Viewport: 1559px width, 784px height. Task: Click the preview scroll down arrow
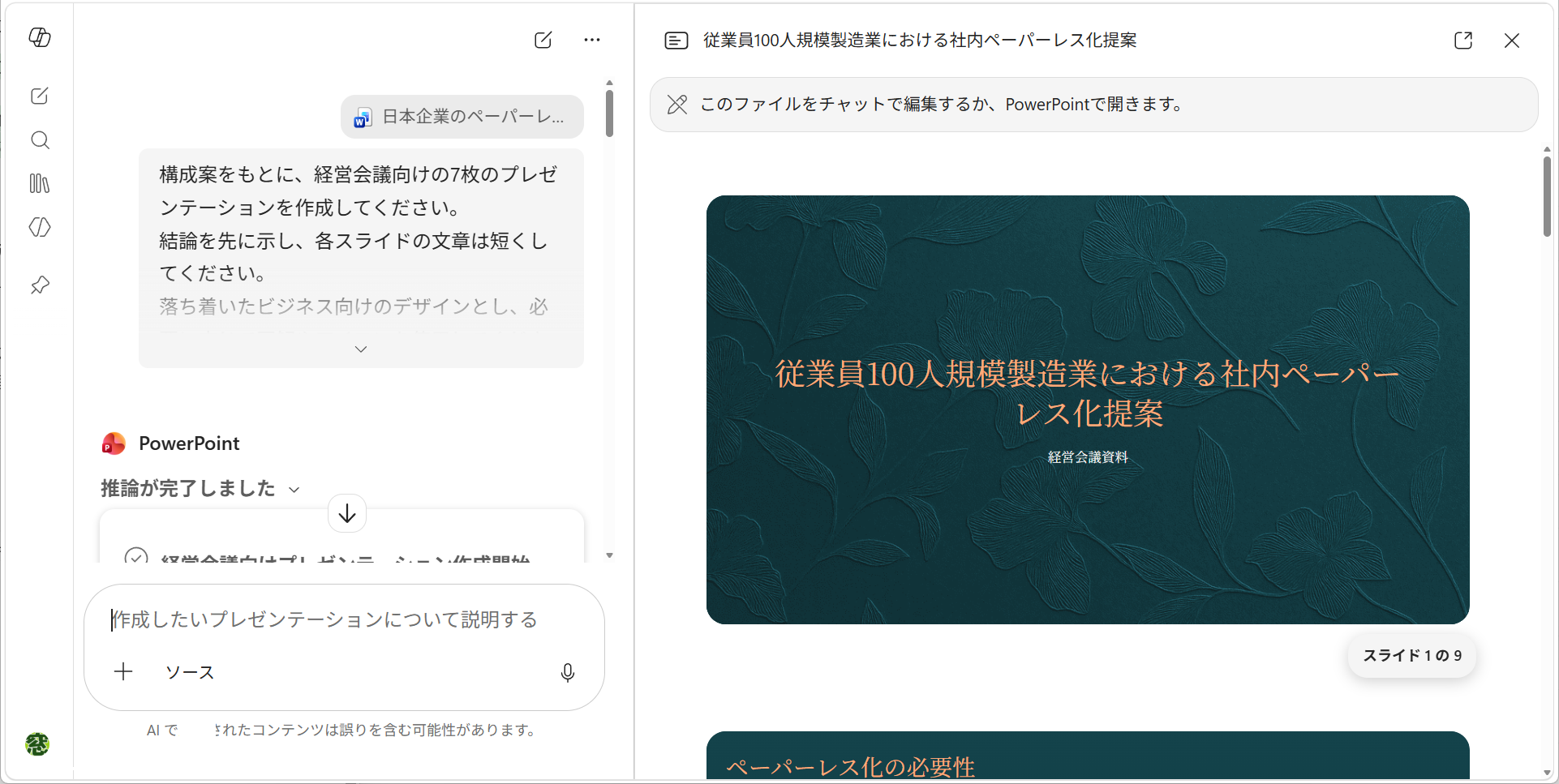1547,773
